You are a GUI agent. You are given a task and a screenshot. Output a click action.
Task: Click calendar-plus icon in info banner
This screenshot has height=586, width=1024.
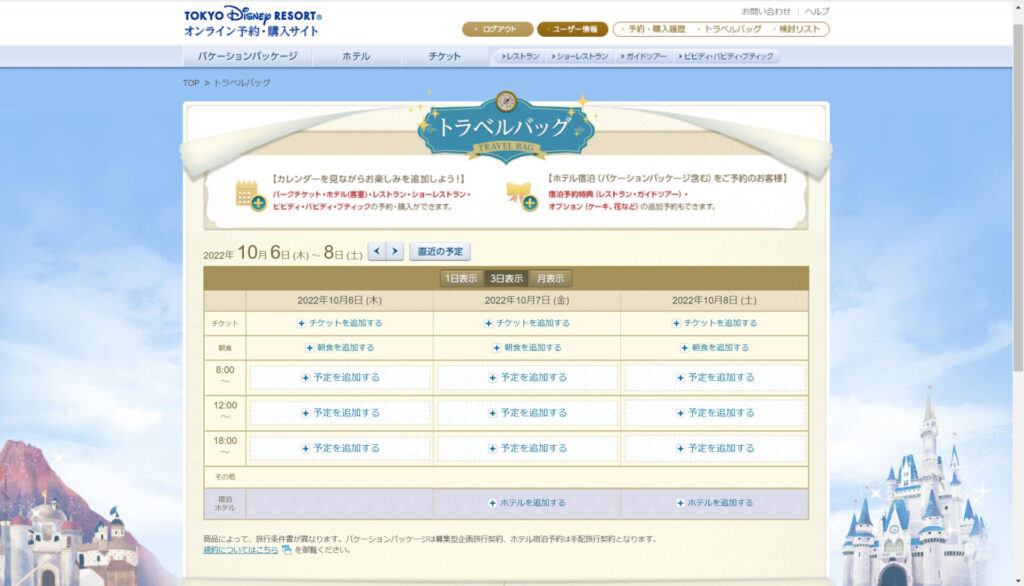[x=250, y=195]
